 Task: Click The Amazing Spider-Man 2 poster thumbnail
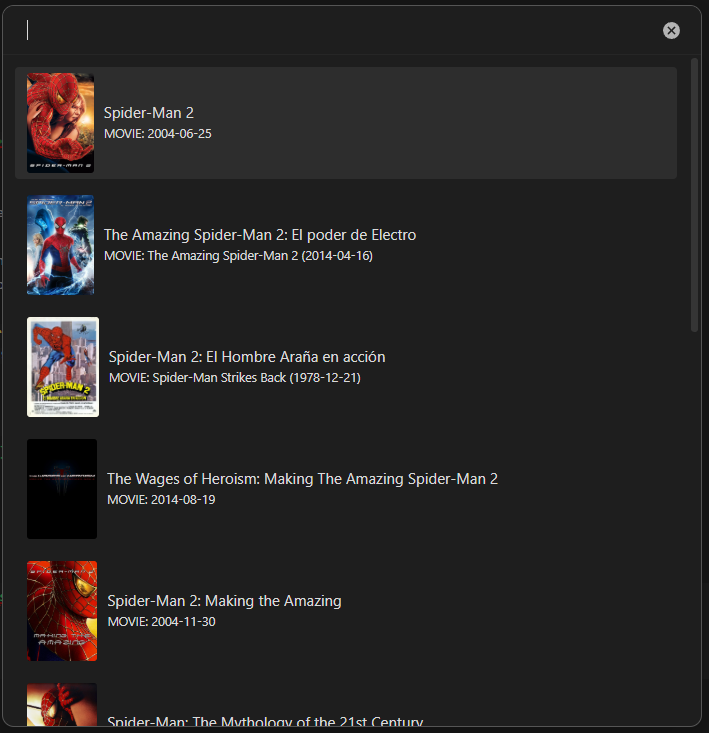60,245
